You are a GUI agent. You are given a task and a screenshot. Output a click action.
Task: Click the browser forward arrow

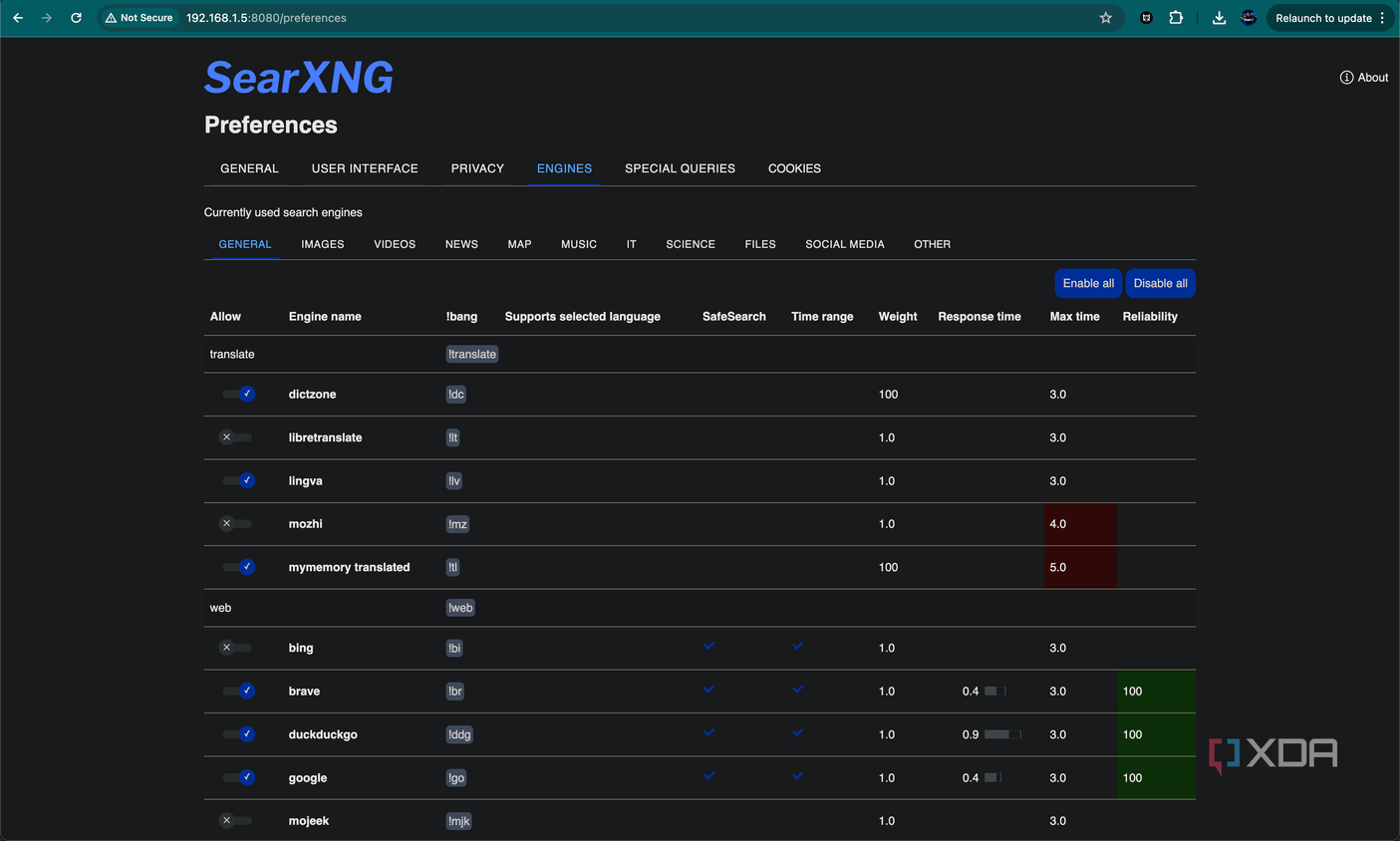click(47, 18)
